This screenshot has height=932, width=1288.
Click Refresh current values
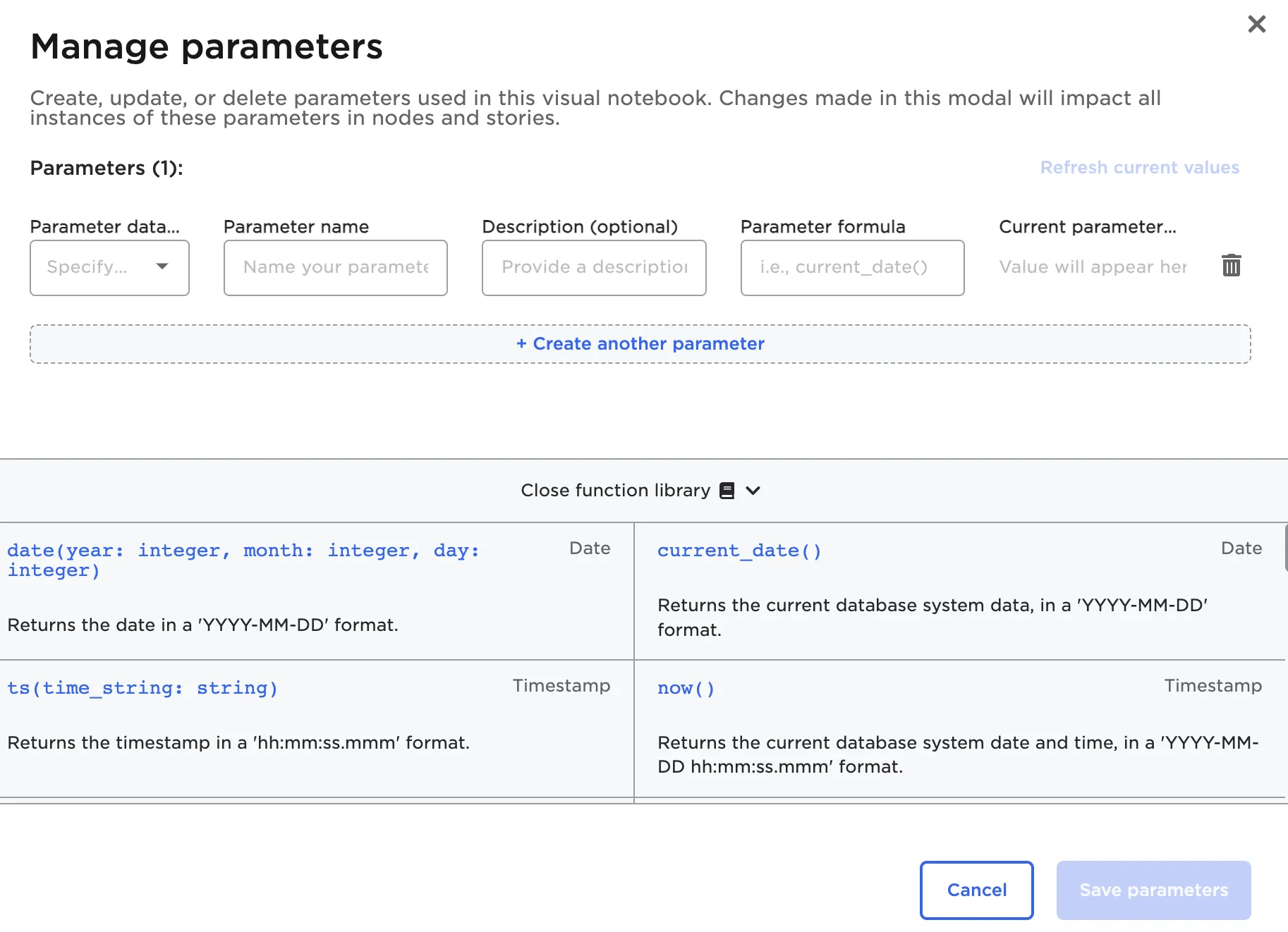(1139, 168)
